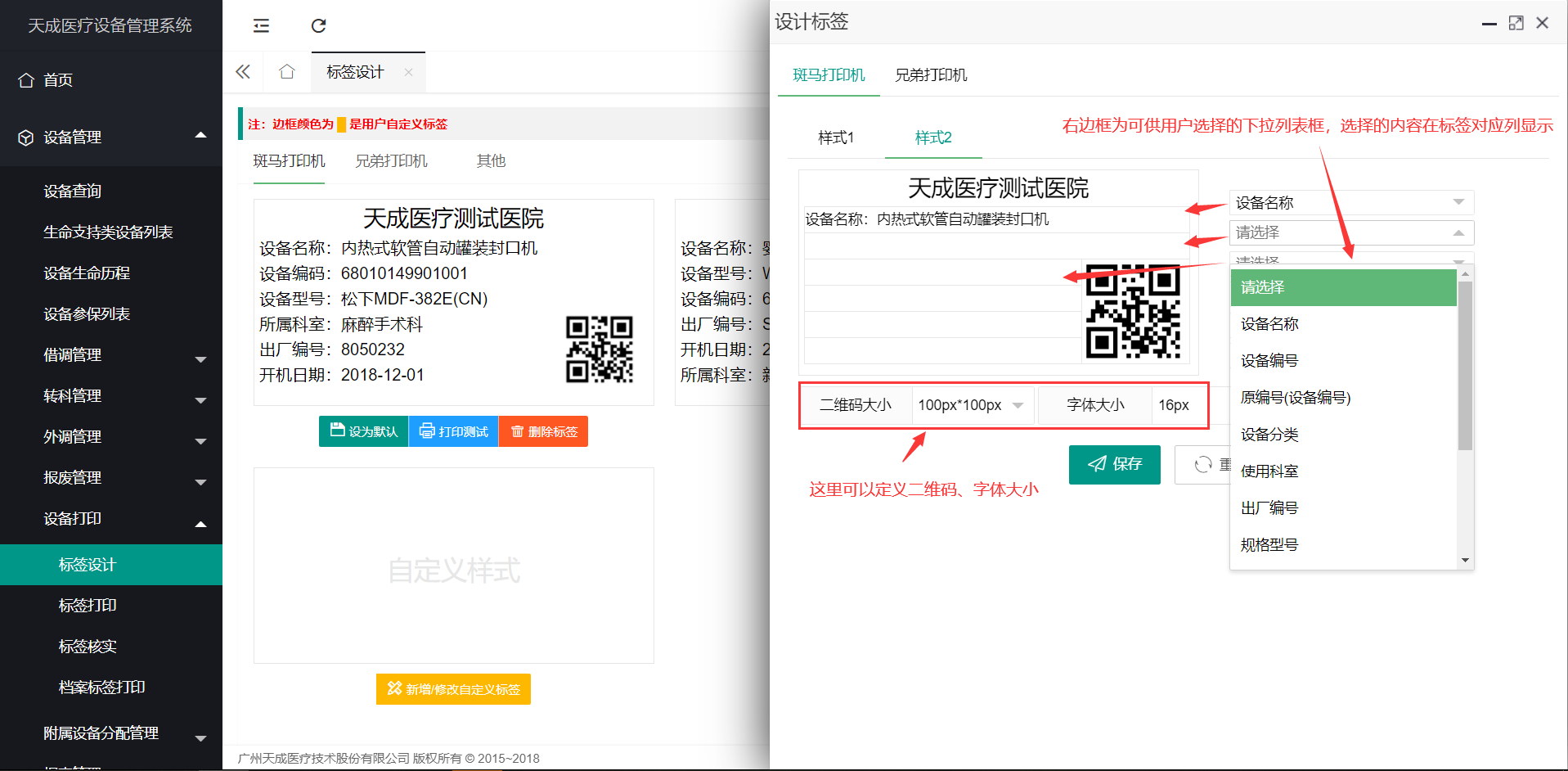Collapse the 设备打印 submenu

(x=111, y=519)
